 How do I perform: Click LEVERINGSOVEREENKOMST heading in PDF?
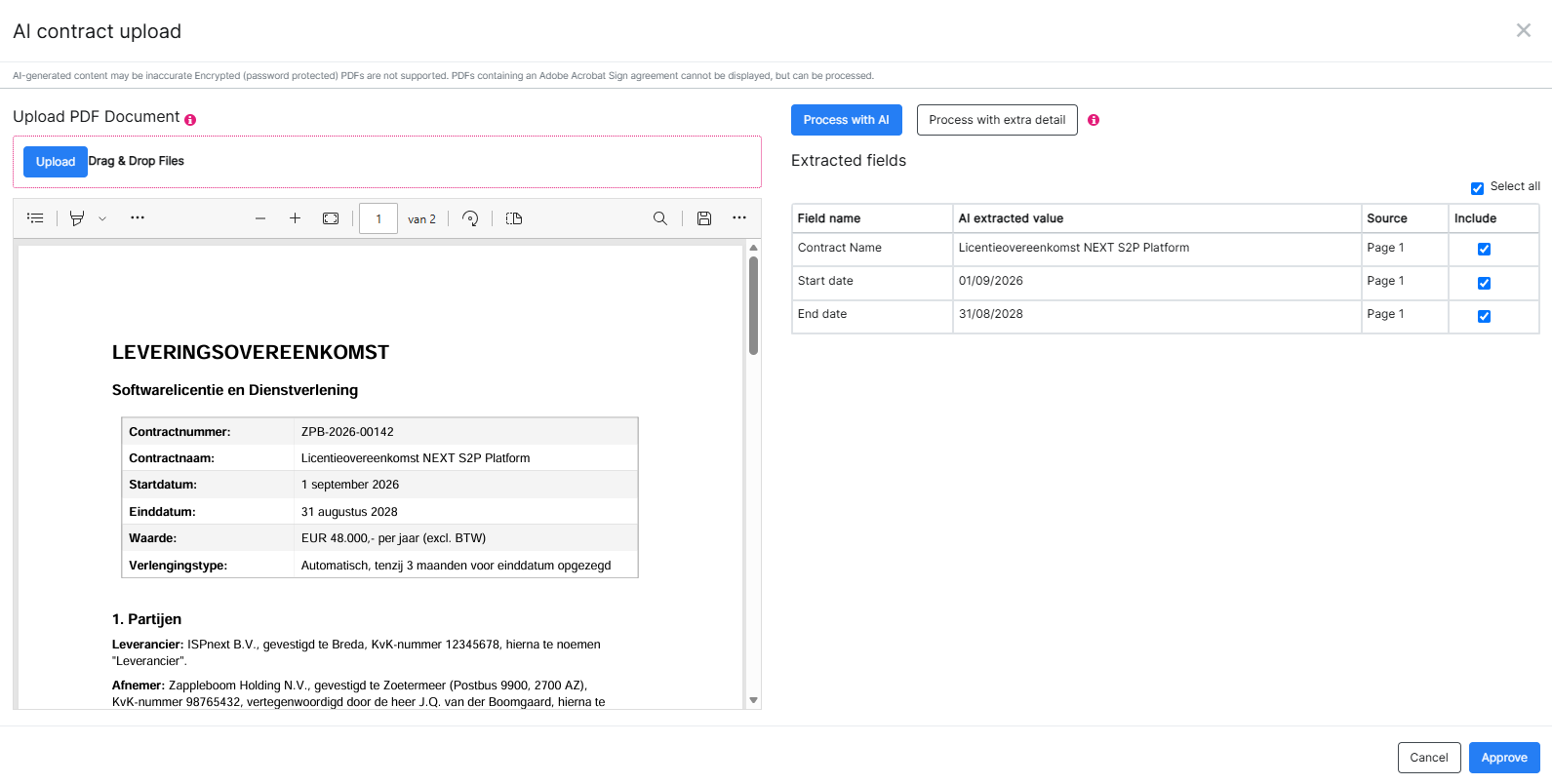[251, 352]
